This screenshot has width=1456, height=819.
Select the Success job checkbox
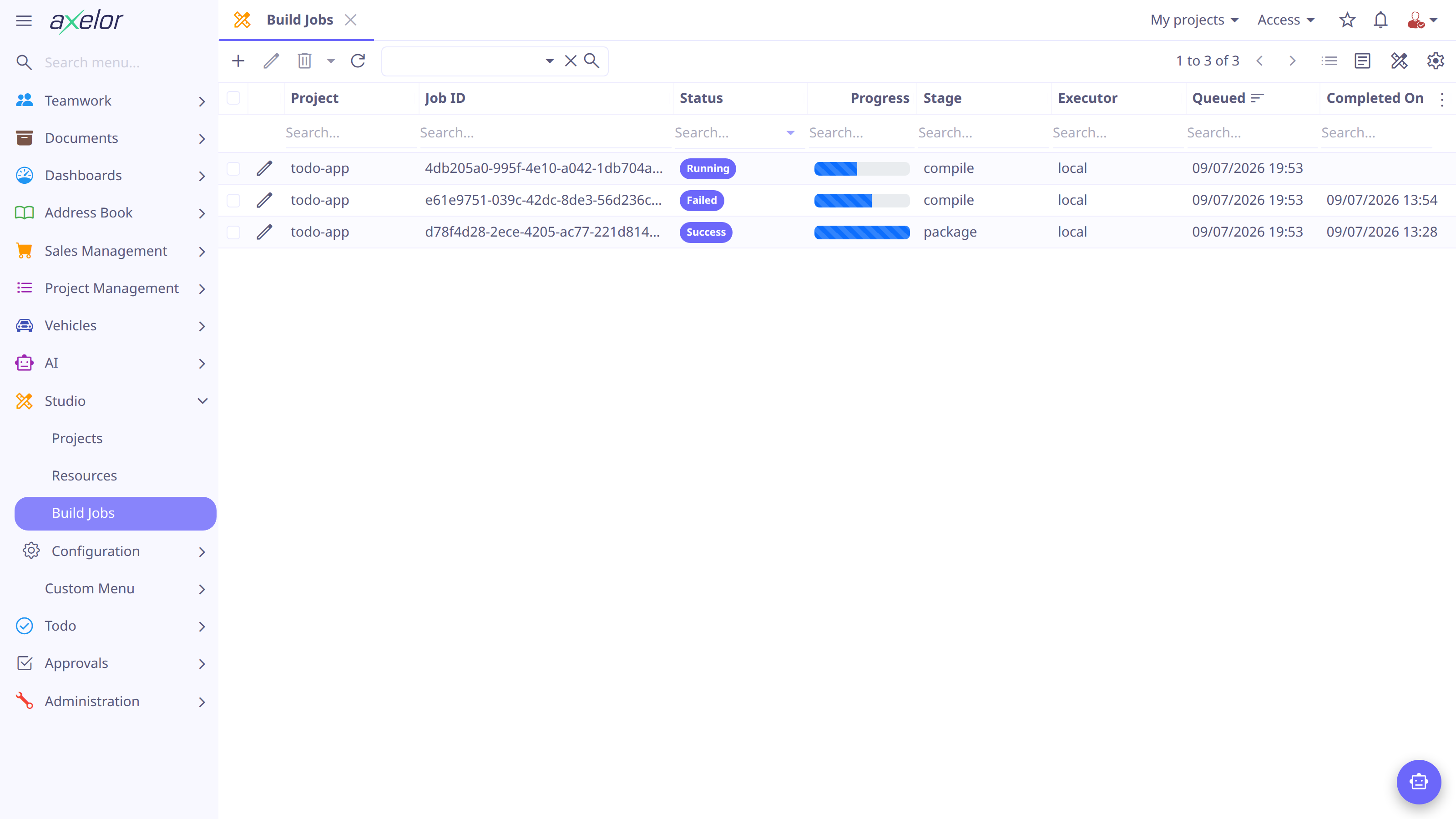tap(233, 233)
